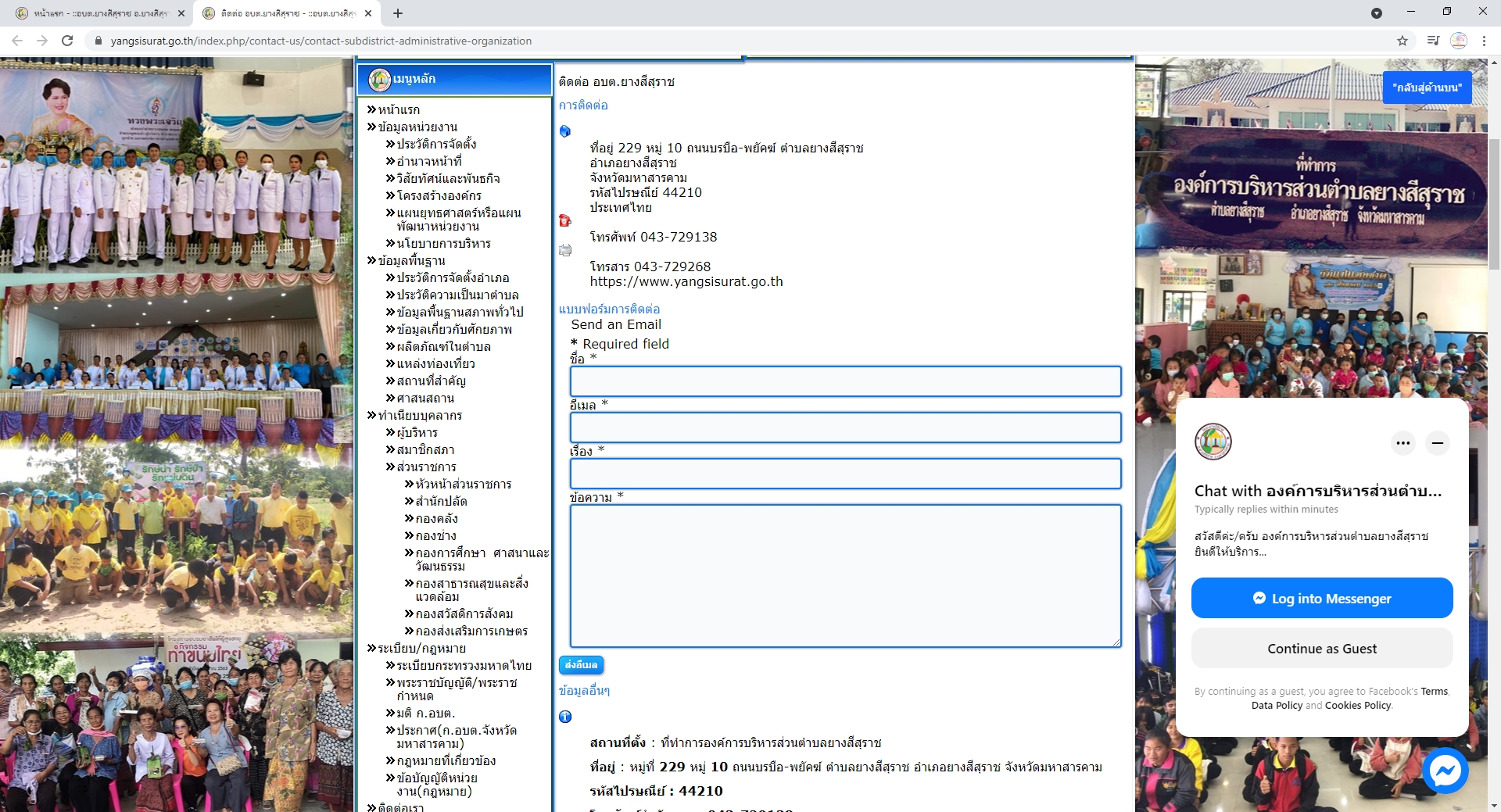
Task: Click the เมนูหลัก logo icon
Action: (x=380, y=79)
